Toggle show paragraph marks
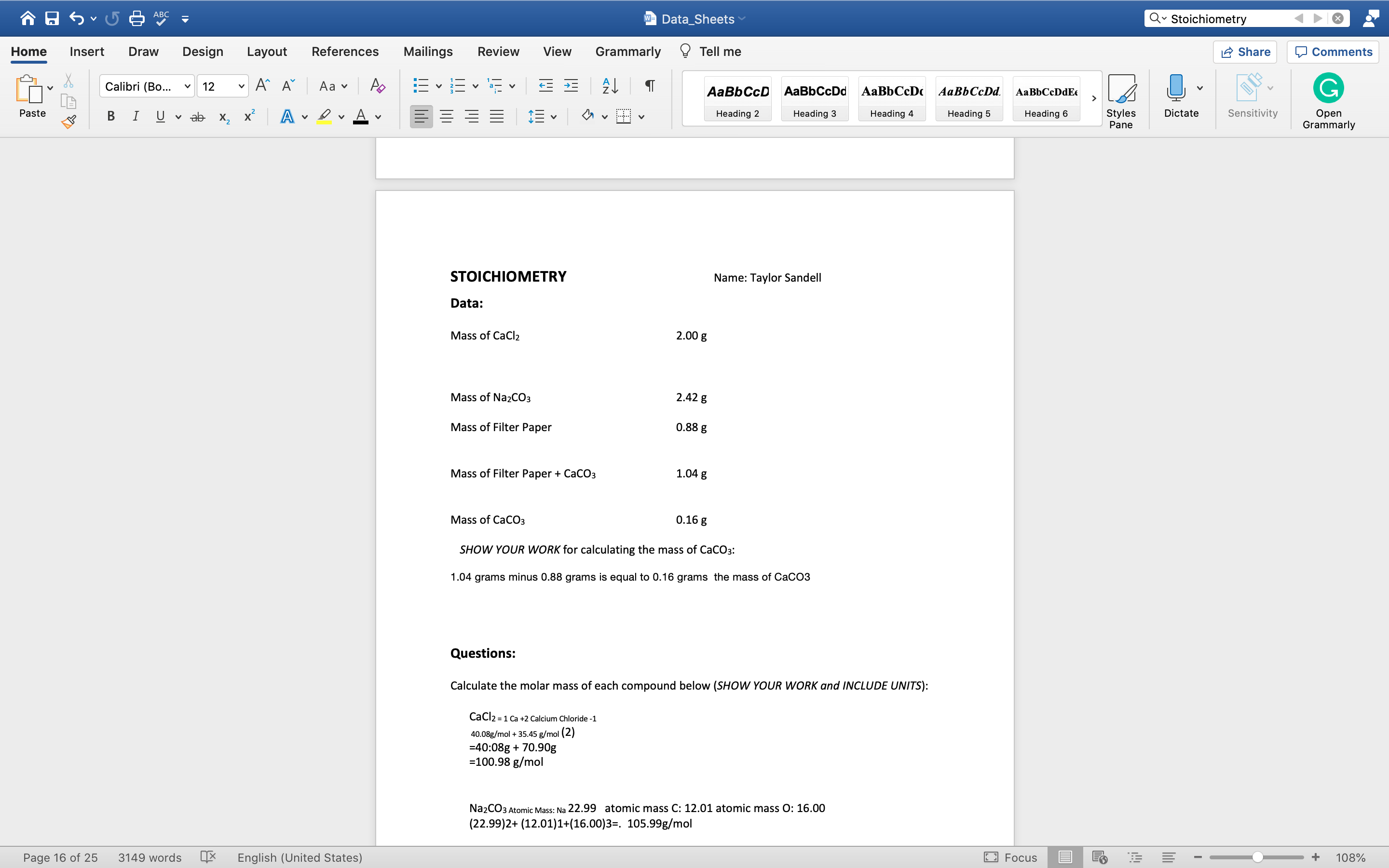The height and width of the screenshot is (868, 1389). point(650,86)
